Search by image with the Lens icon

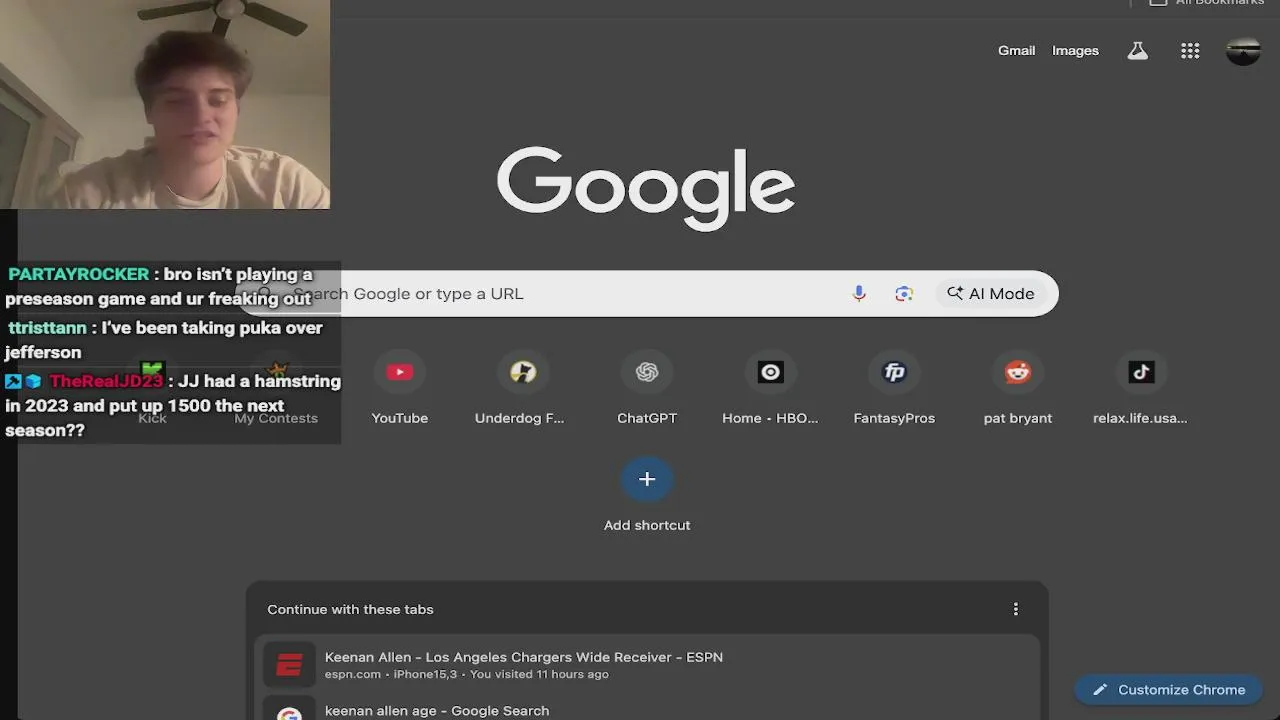(x=904, y=294)
